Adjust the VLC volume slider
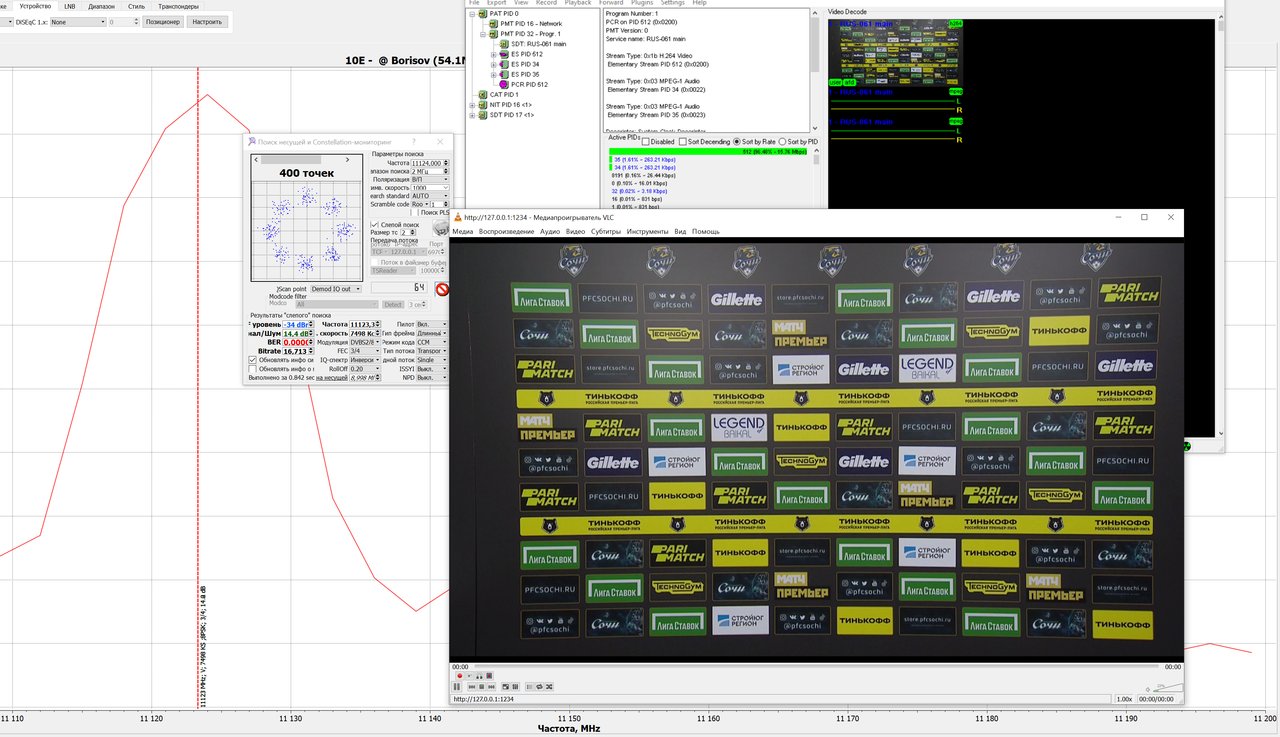The image size is (1280, 737). [x=1169, y=689]
